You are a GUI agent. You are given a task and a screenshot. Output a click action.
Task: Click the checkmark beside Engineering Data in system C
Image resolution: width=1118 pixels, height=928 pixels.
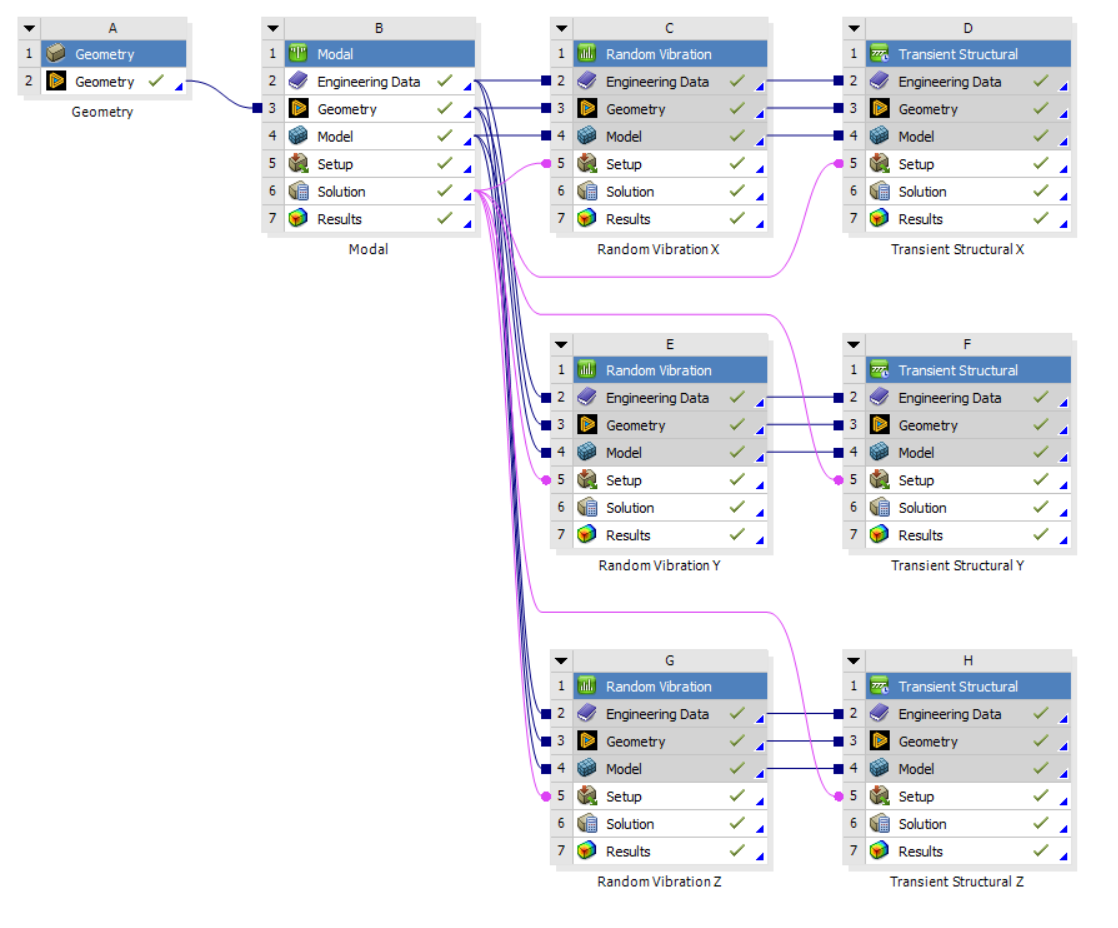tap(737, 81)
